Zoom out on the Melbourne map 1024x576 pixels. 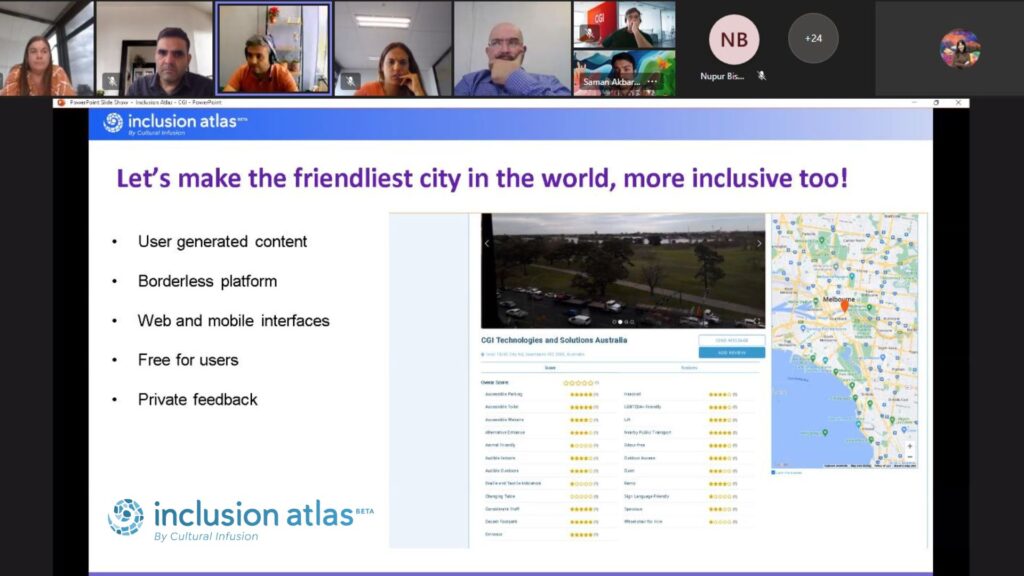[910, 456]
